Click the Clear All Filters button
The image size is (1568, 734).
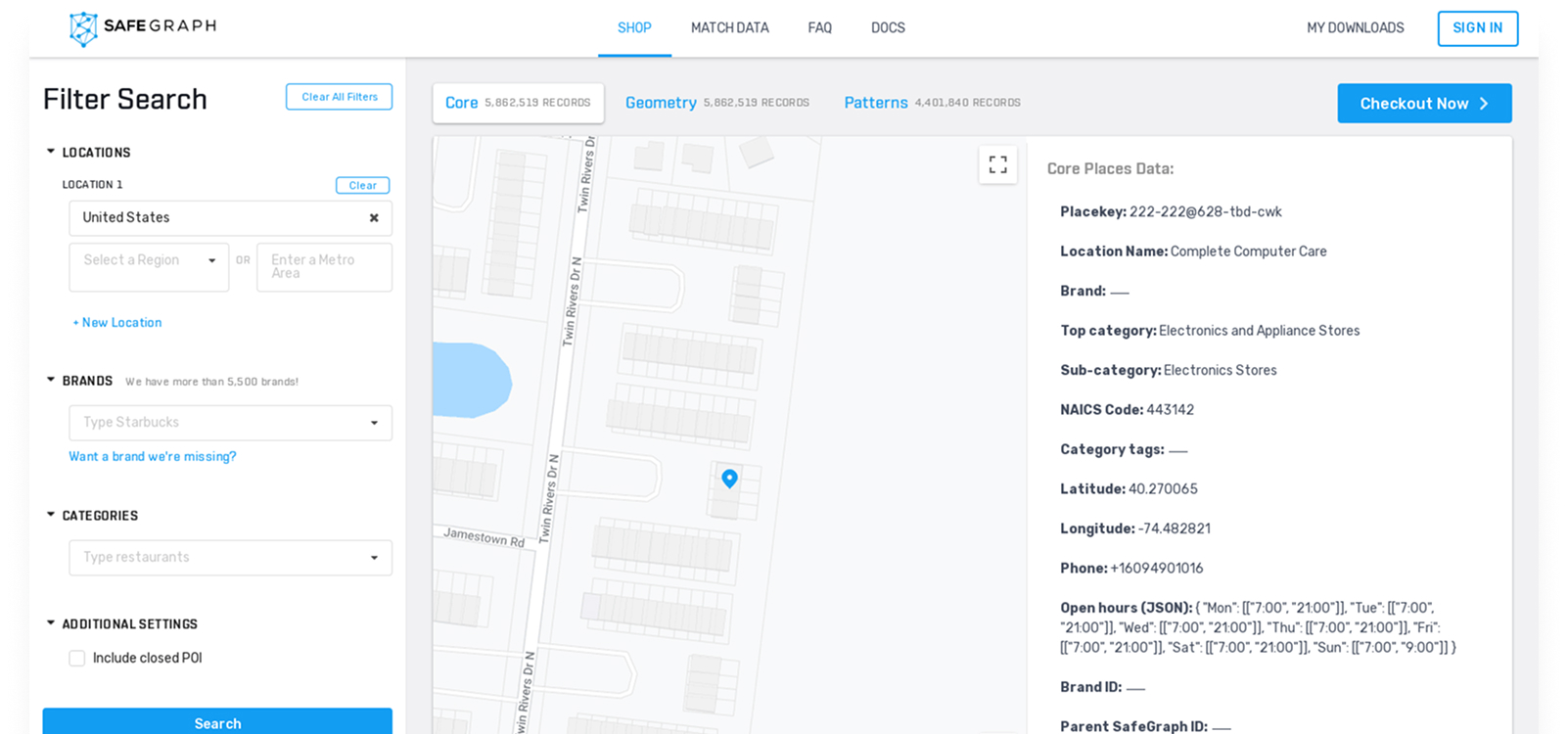pos(339,97)
